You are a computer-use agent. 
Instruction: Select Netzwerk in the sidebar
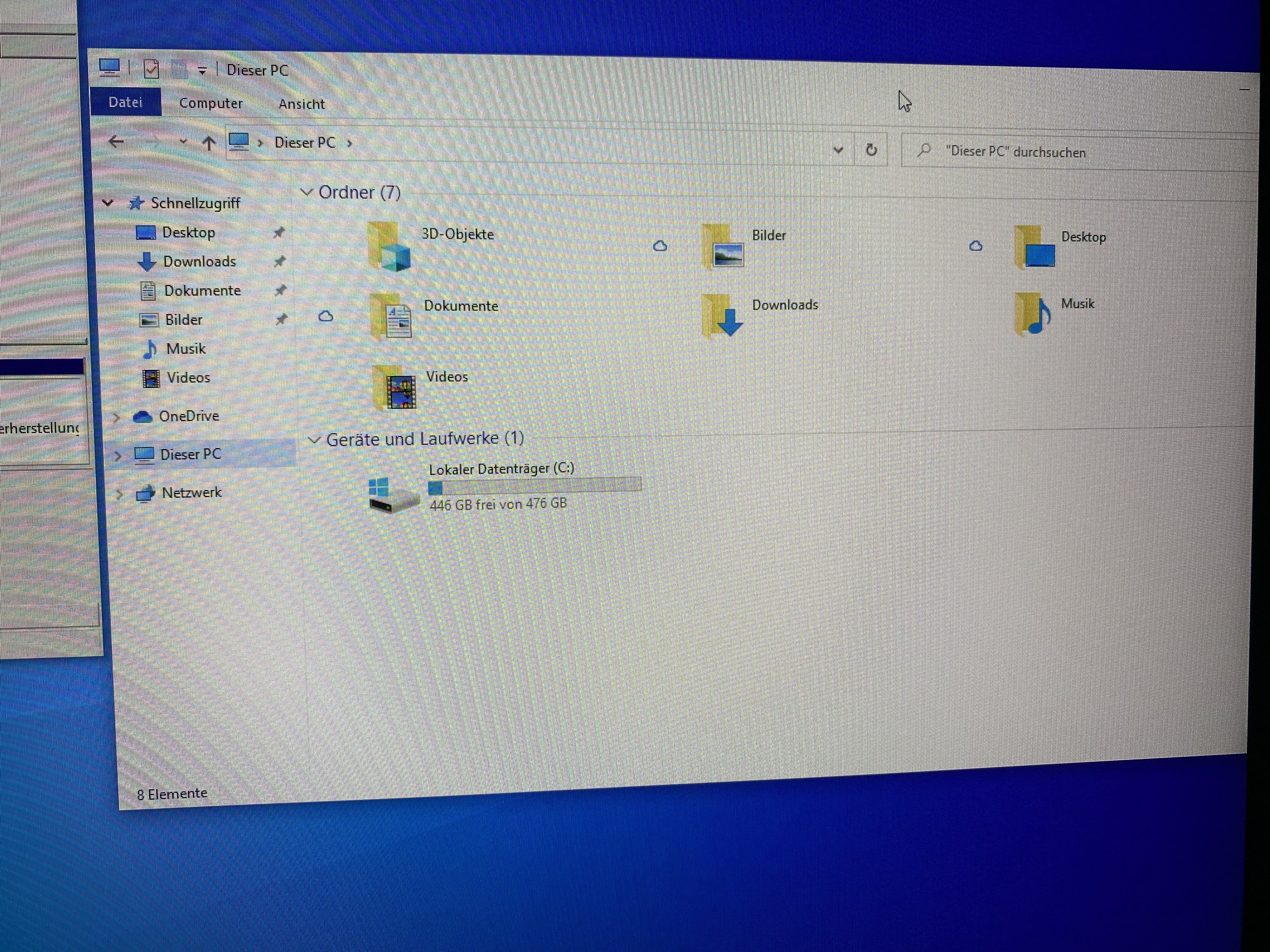point(191,493)
